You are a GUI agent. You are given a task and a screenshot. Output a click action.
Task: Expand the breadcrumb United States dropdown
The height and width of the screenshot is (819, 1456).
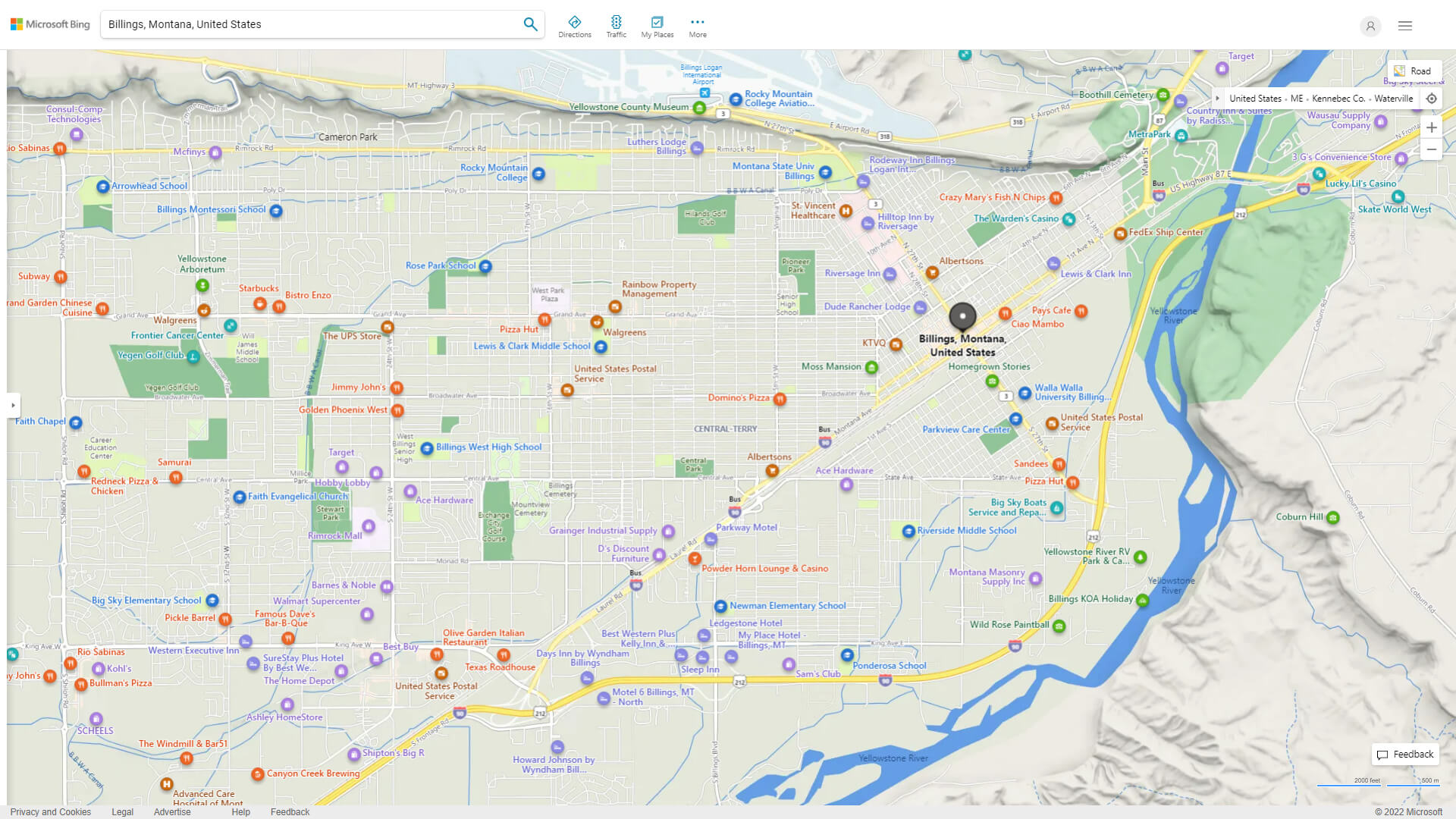click(x=1253, y=97)
